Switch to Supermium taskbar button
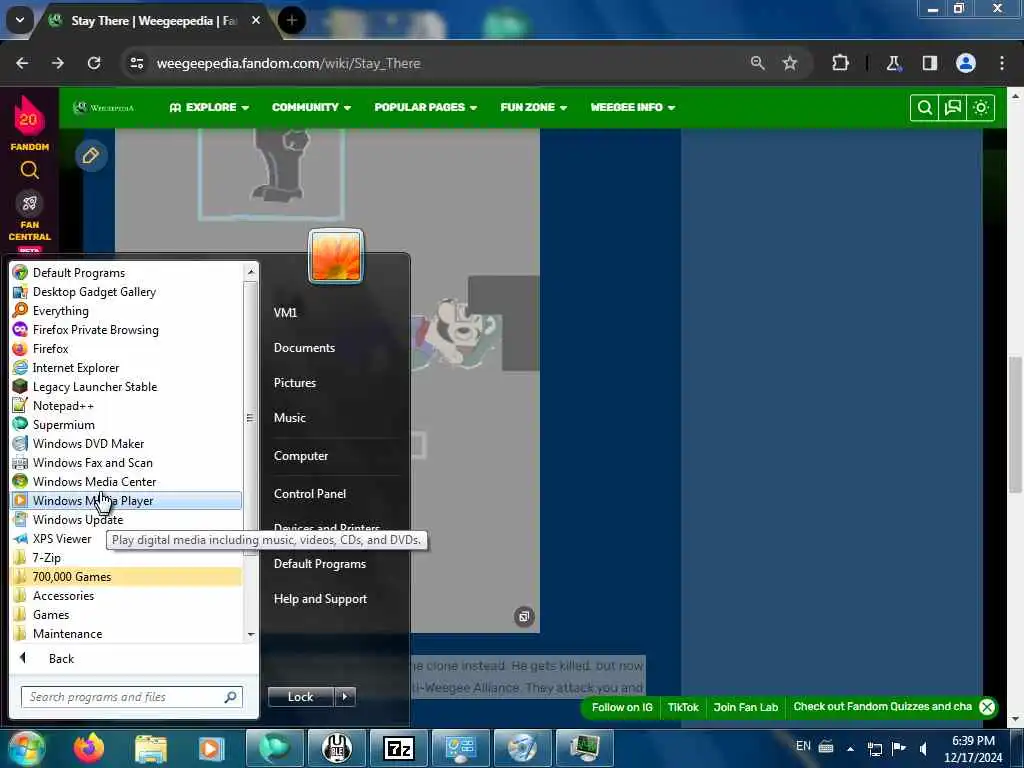This screenshot has width=1024, height=768. tap(274, 748)
